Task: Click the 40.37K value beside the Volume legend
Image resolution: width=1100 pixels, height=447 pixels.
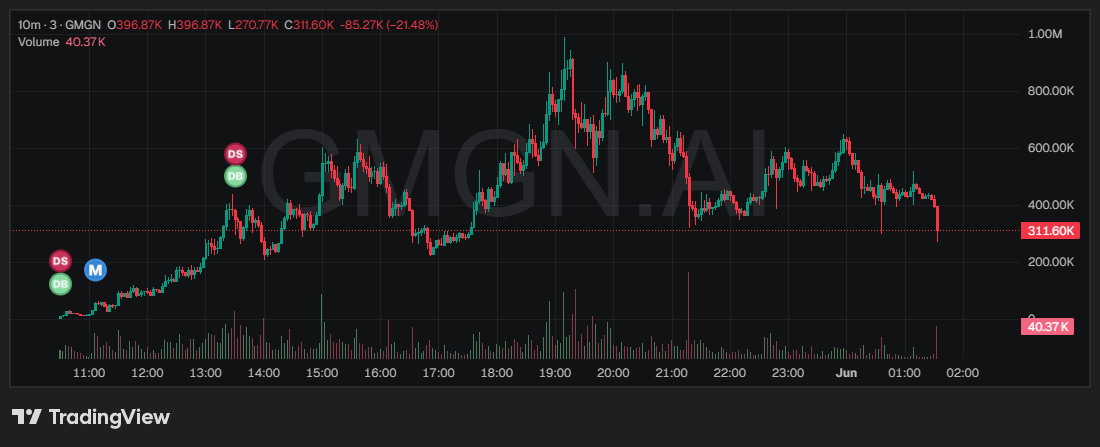Action: pyautogui.click(x=86, y=42)
